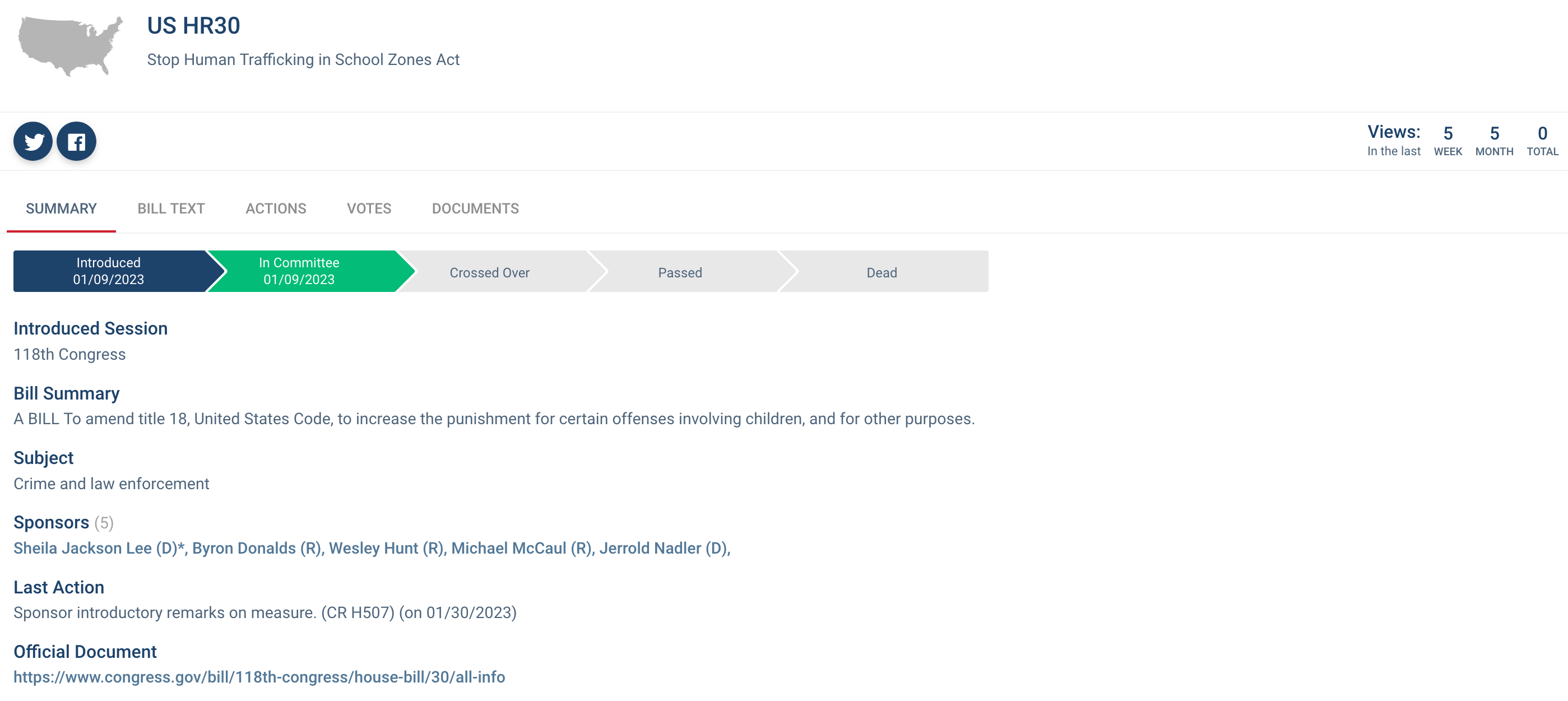Viewport: 1568px width, 701px height.
Task: Open sponsor Jerrold Nadler's profile
Action: [664, 548]
